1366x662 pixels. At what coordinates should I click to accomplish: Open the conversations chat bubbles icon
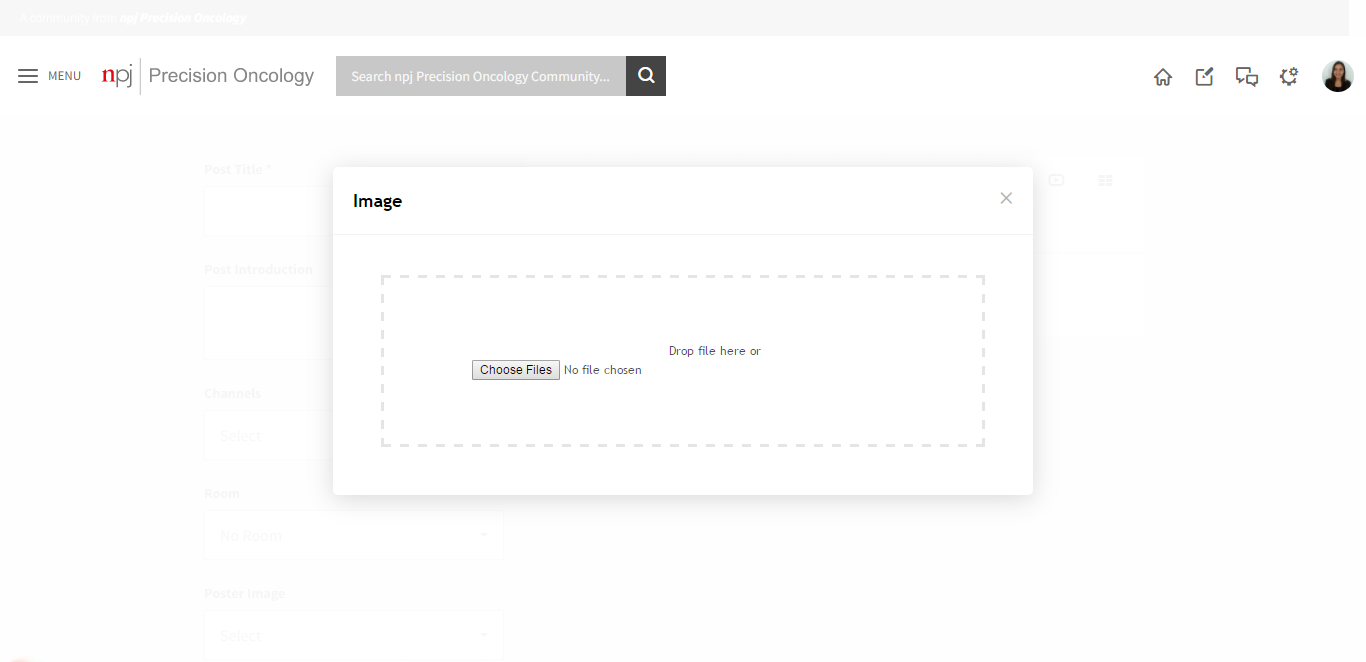coord(1247,76)
